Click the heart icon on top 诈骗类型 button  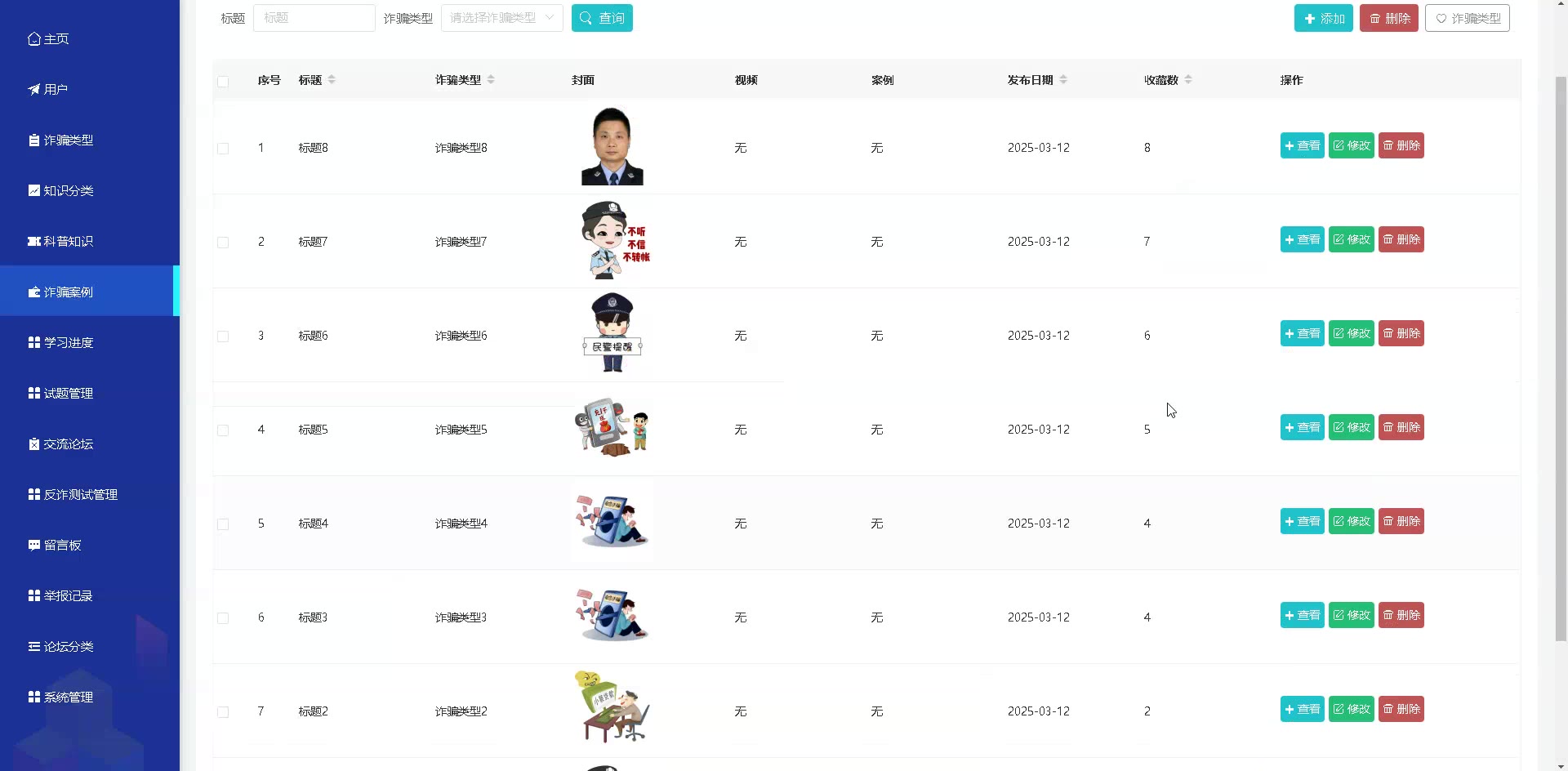click(1441, 19)
